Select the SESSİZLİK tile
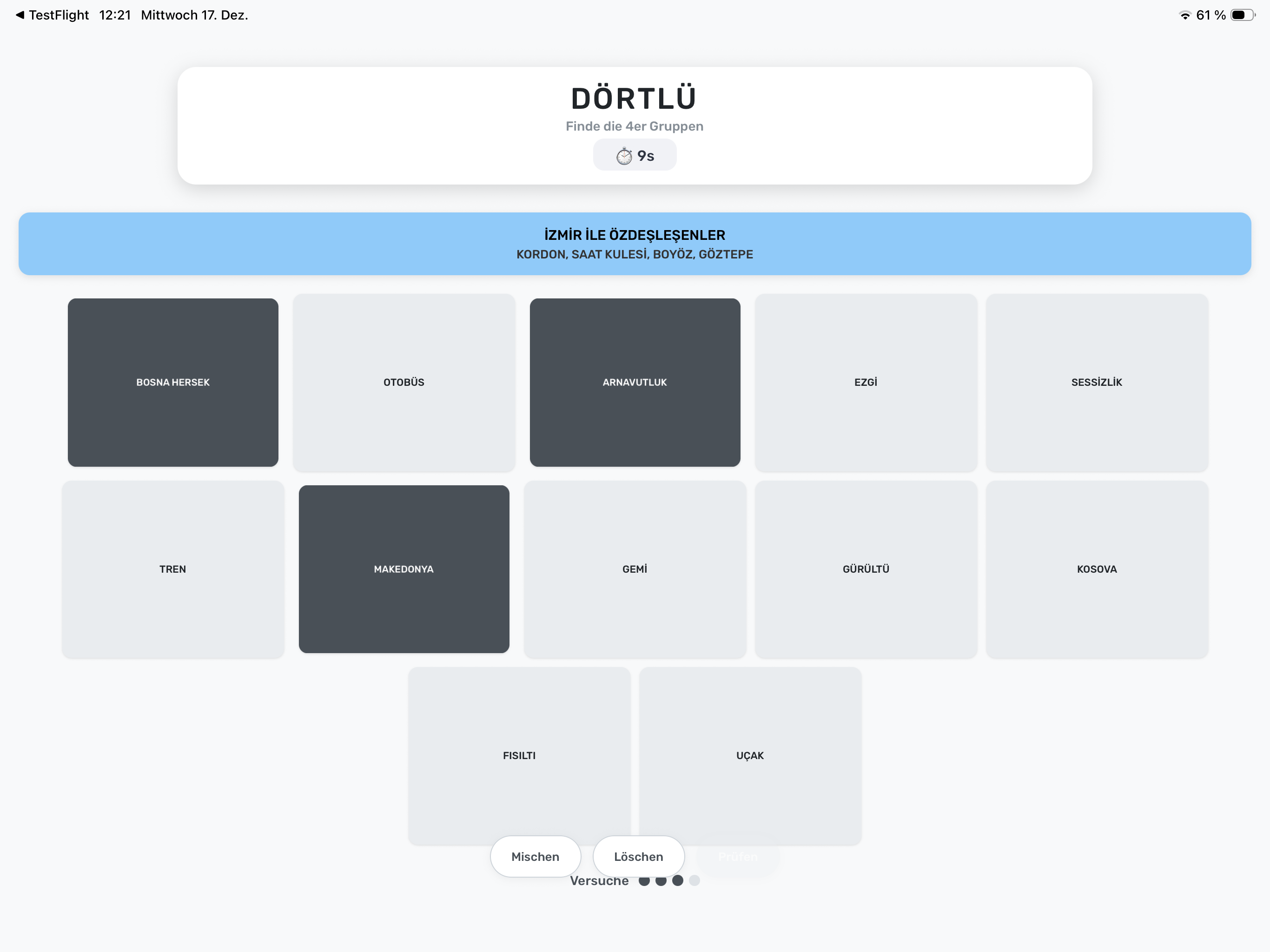Image resolution: width=1270 pixels, height=952 pixels. tap(1097, 383)
